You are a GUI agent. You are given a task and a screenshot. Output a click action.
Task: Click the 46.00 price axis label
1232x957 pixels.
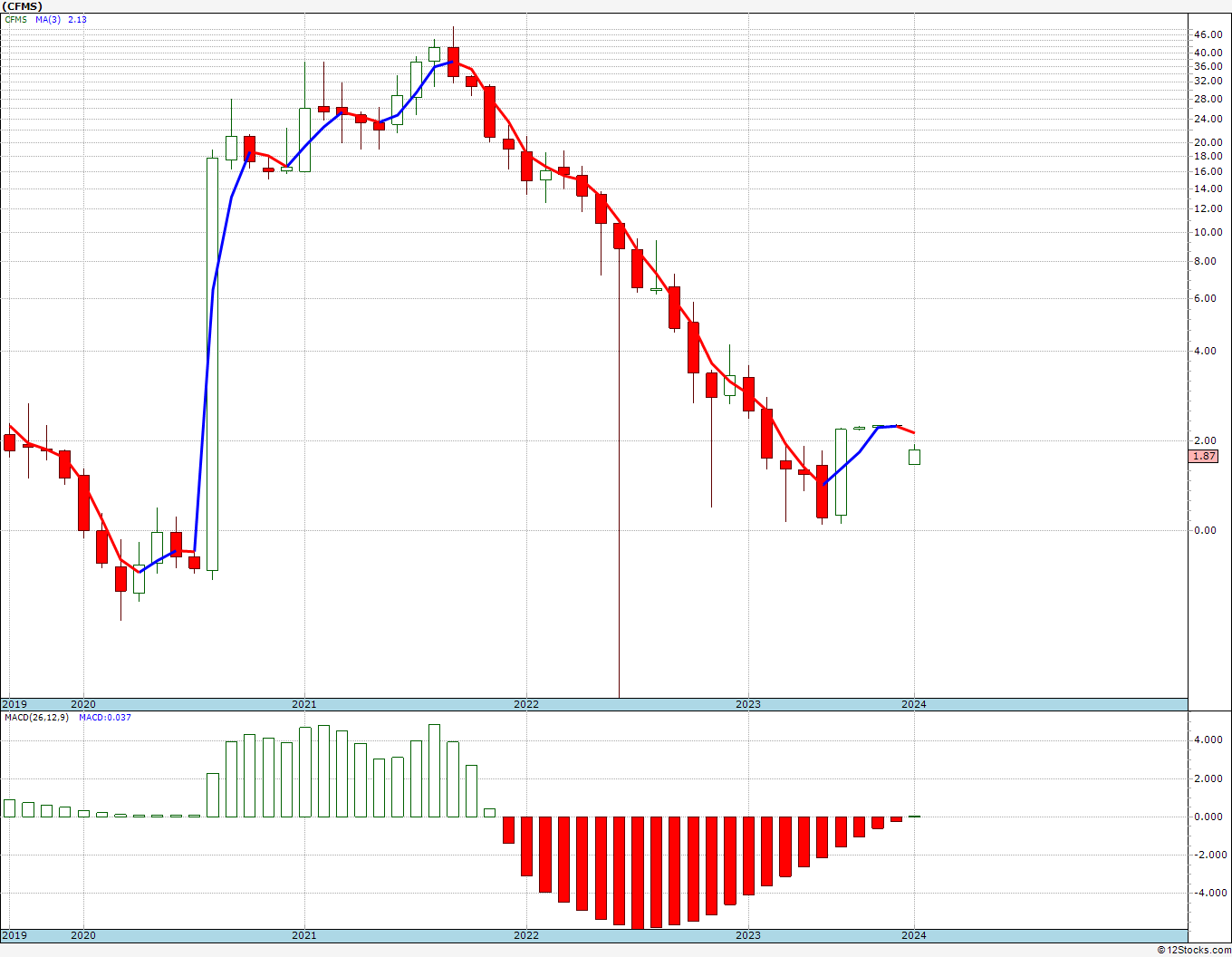[x=1208, y=34]
